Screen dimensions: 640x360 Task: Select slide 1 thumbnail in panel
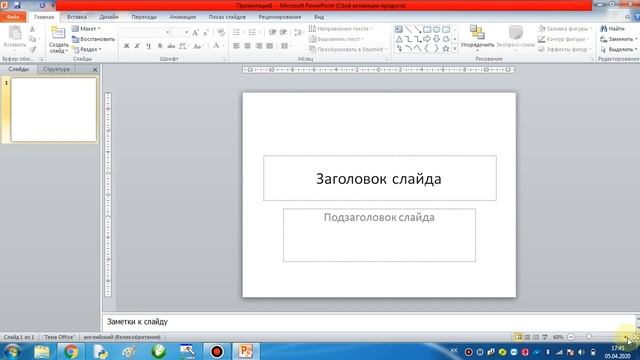[53, 110]
